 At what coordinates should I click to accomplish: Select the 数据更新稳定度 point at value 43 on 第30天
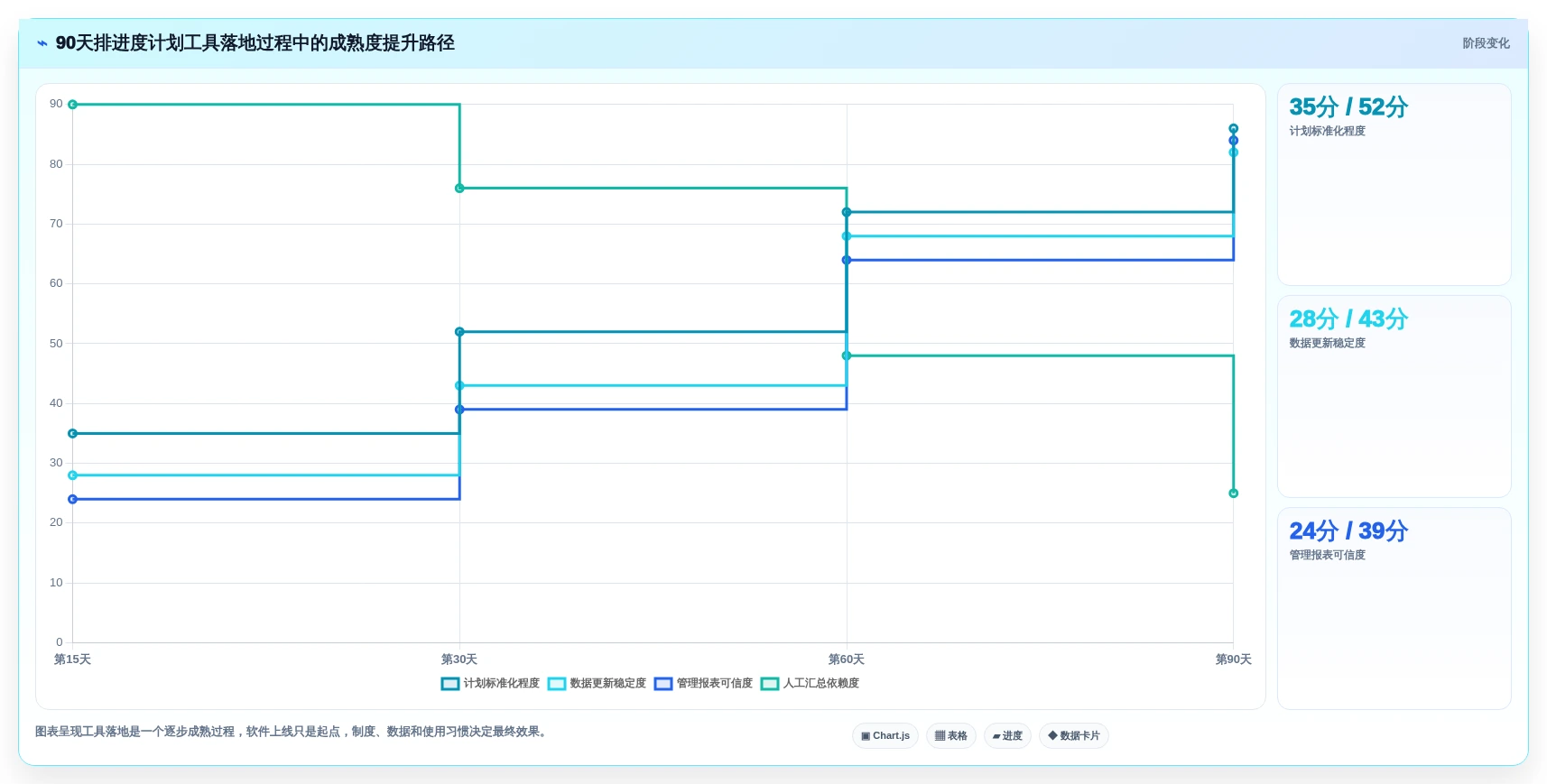[x=459, y=386]
